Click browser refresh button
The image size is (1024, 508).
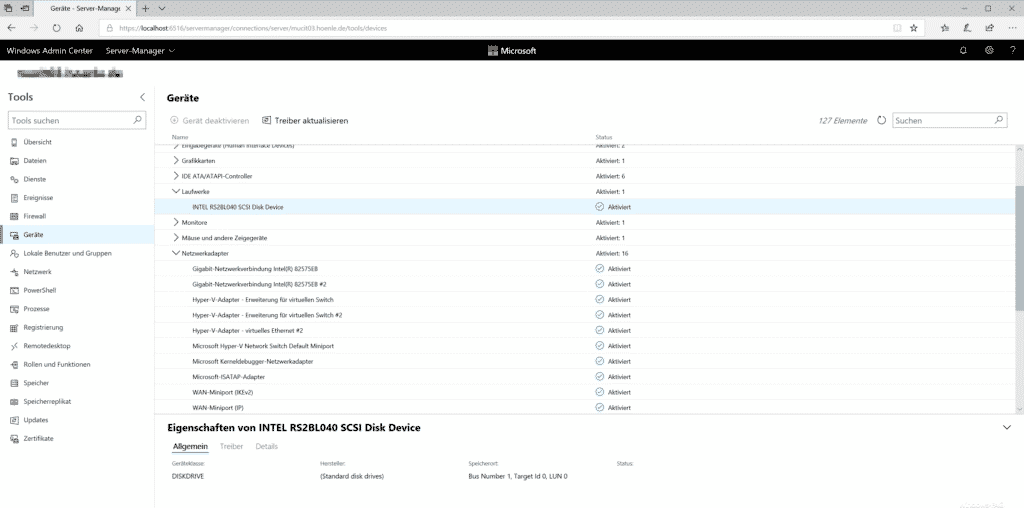coord(56,28)
